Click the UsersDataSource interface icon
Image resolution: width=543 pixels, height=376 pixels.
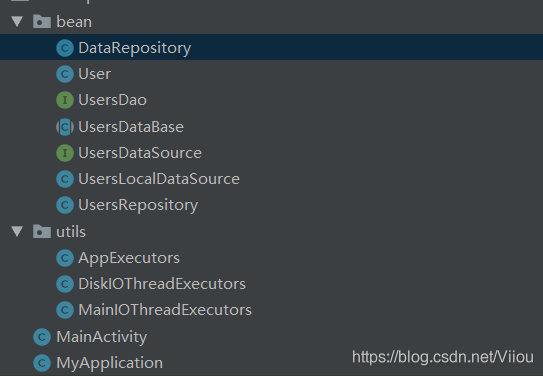pyautogui.click(x=65, y=153)
